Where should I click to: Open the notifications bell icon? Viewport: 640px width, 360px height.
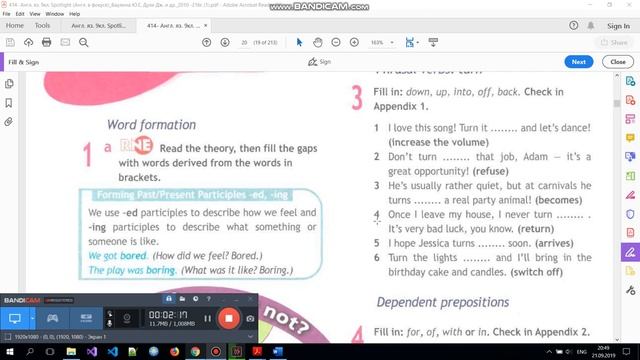coord(591,26)
